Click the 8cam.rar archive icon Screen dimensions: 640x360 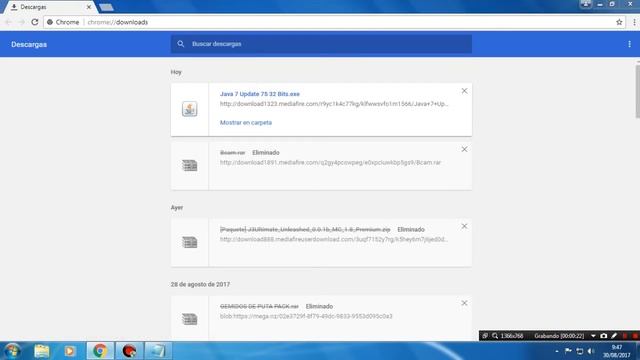[189, 165]
